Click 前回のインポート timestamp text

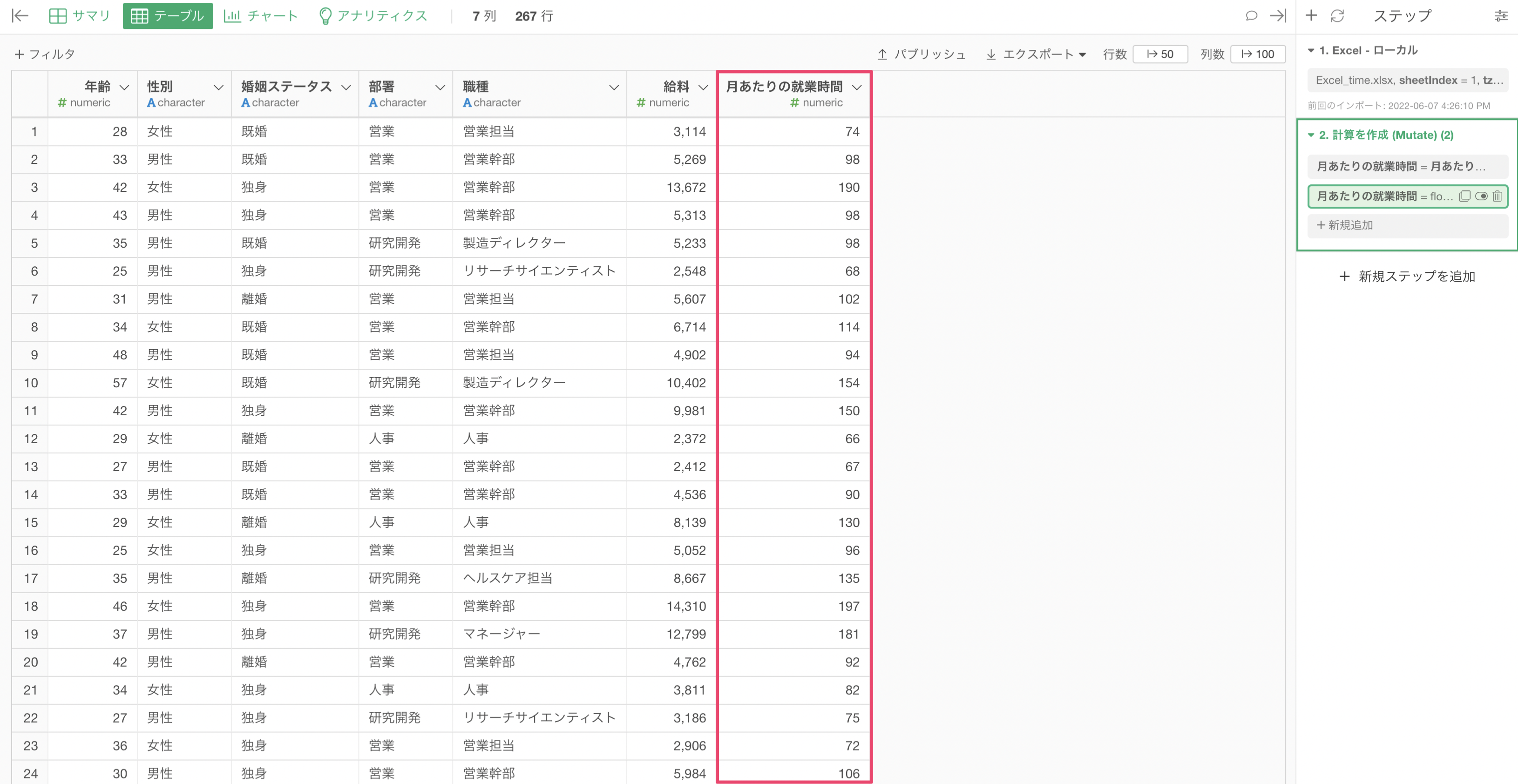point(1398,106)
